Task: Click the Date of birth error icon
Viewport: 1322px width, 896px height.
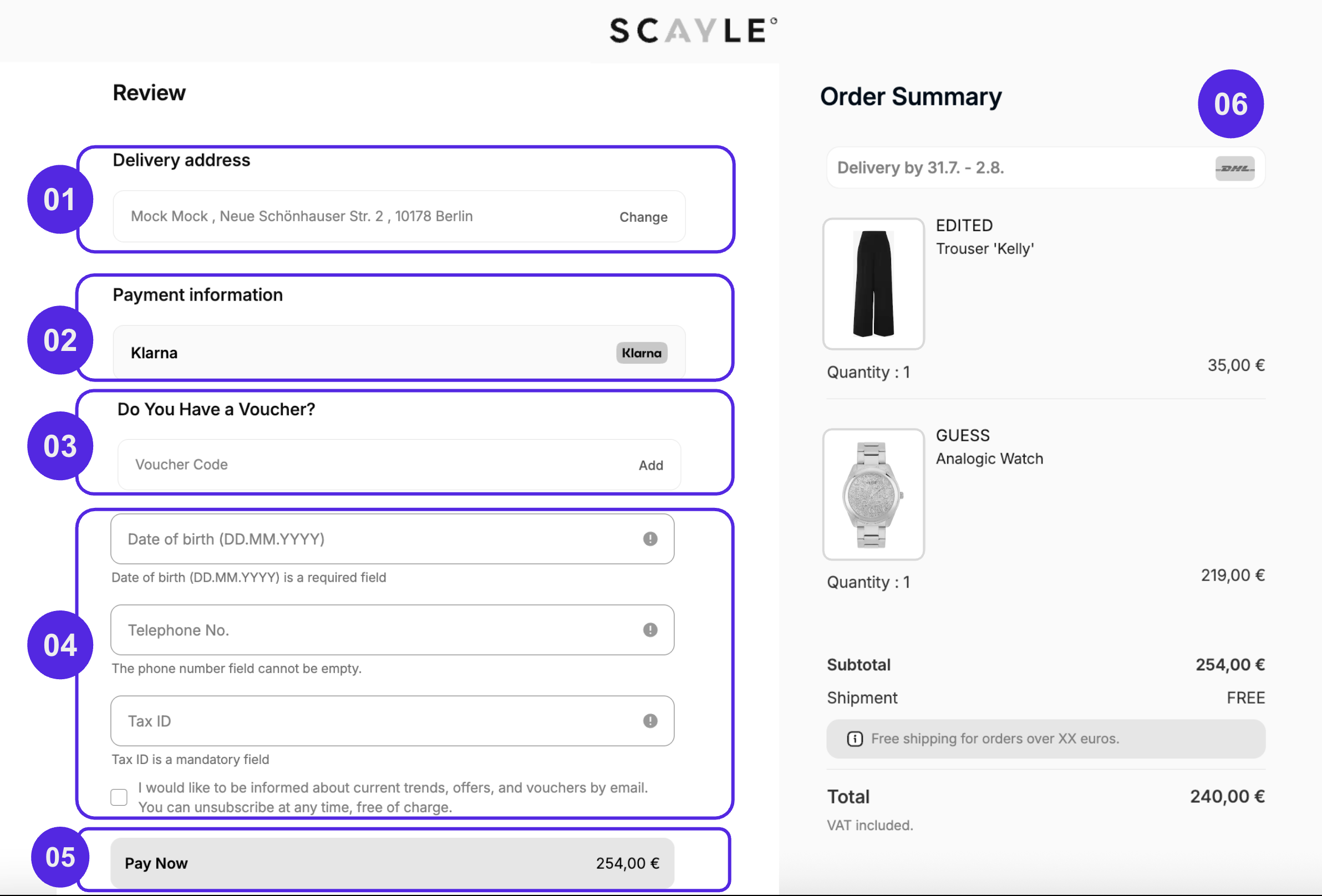Action: point(650,539)
